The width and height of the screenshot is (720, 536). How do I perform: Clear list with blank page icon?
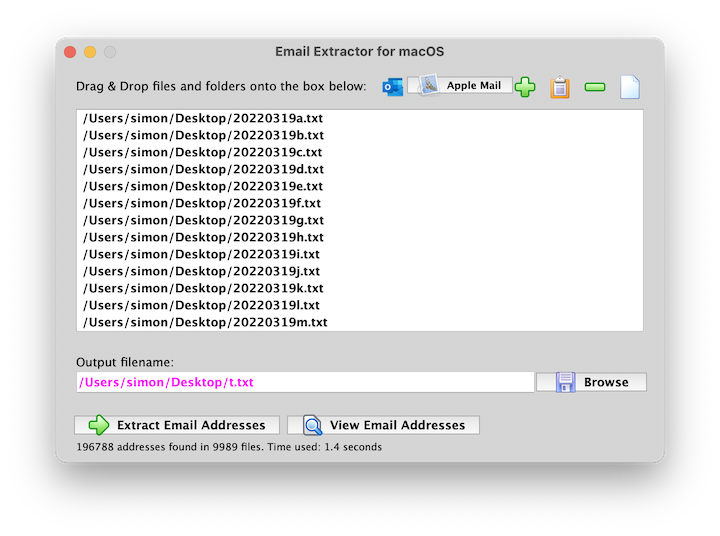(630, 87)
